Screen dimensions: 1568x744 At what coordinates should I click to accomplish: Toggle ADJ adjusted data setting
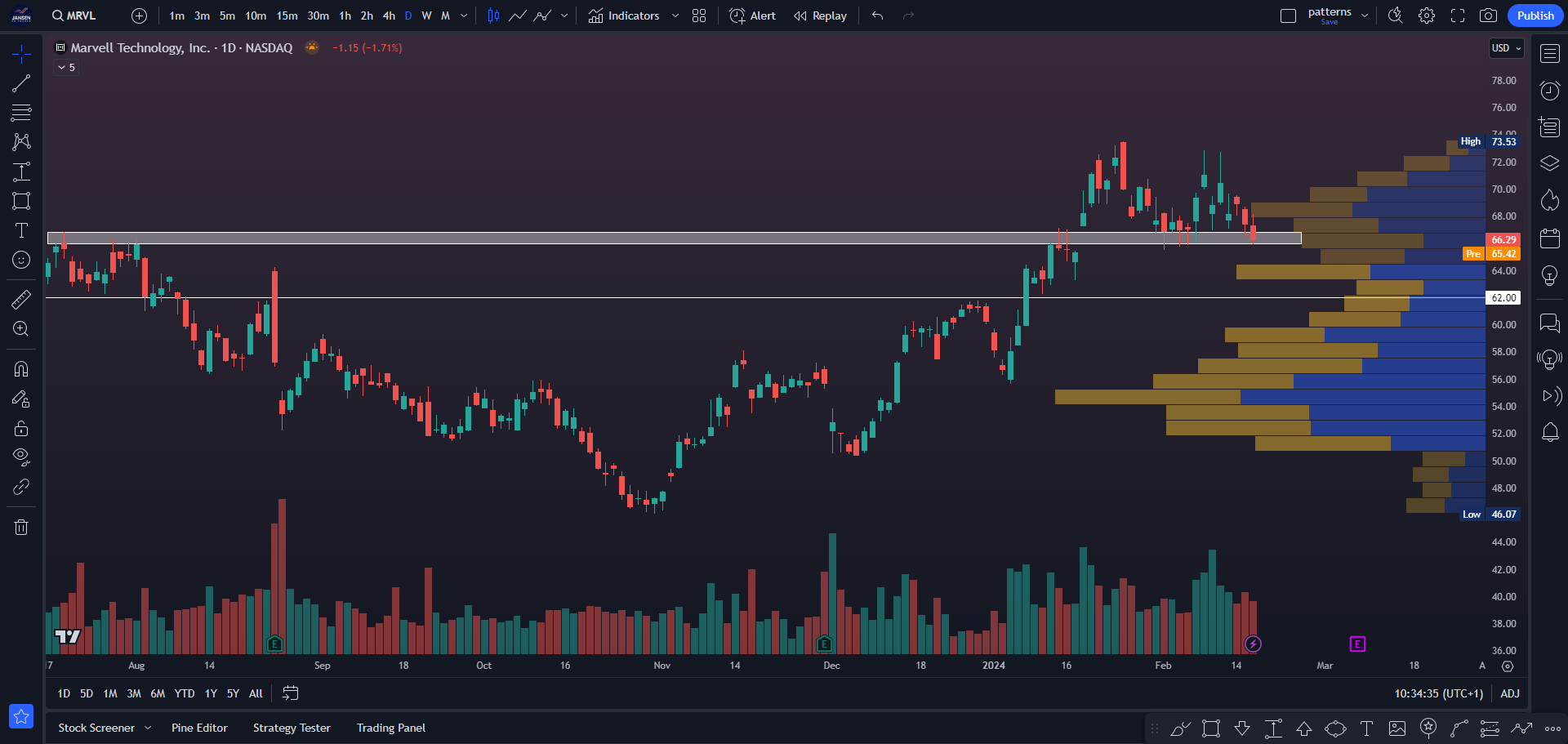(x=1510, y=693)
